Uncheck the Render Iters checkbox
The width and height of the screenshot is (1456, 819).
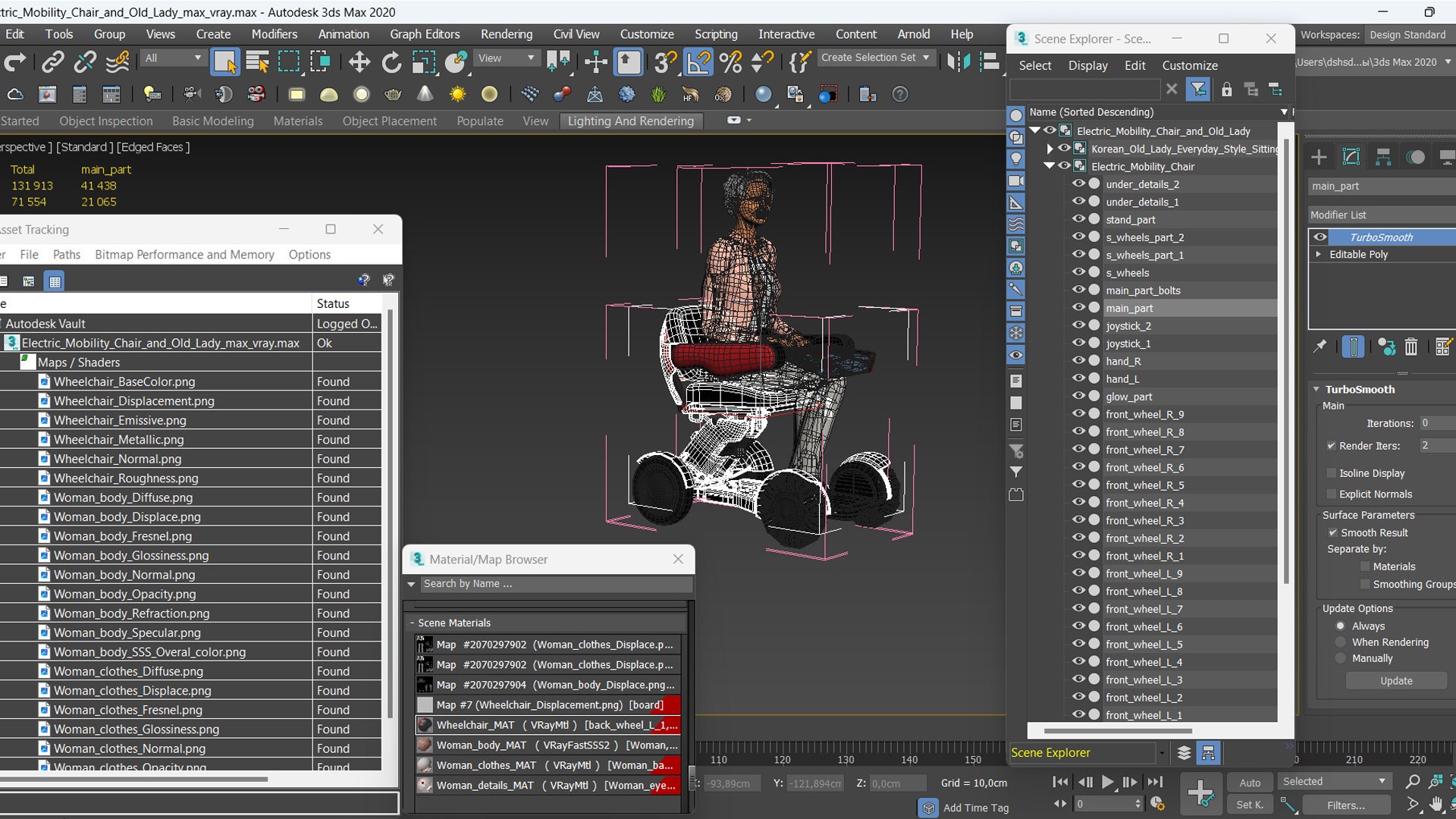pos(1331,446)
